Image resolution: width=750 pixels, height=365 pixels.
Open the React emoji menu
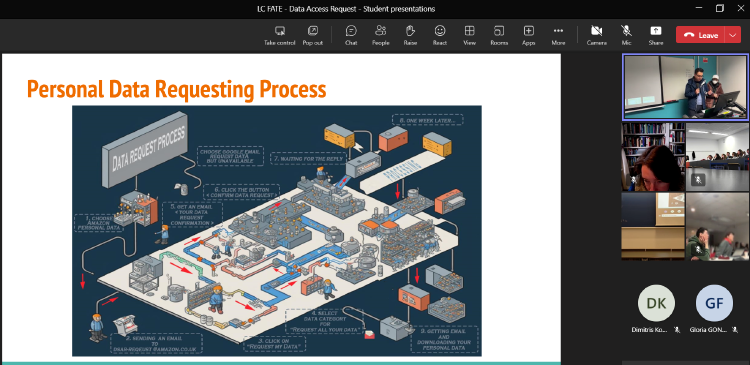[x=440, y=35]
